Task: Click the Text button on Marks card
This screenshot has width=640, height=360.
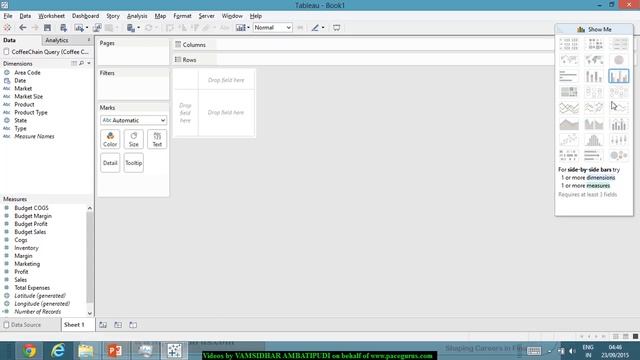Action: [157, 139]
